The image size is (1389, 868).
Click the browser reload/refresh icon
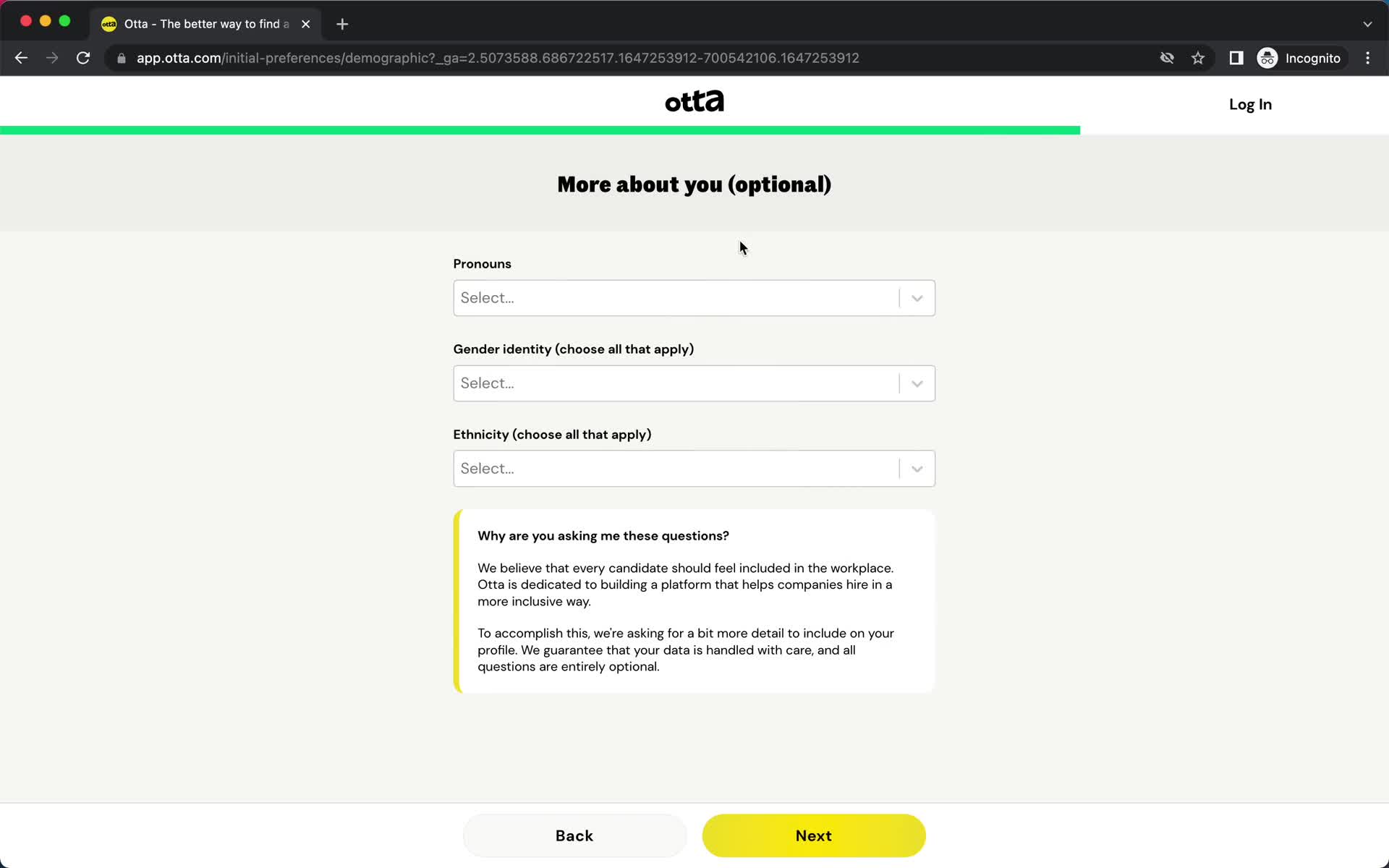tap(84, 58)
